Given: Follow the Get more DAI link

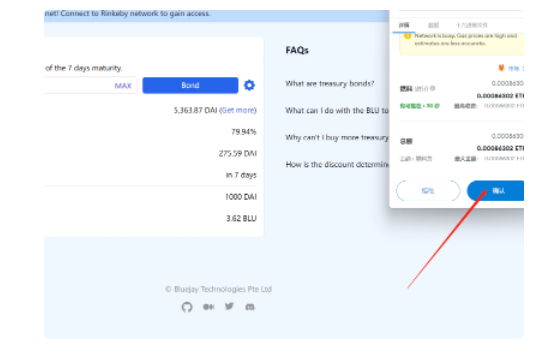Looking at the screenshot, I should point(238,110).
